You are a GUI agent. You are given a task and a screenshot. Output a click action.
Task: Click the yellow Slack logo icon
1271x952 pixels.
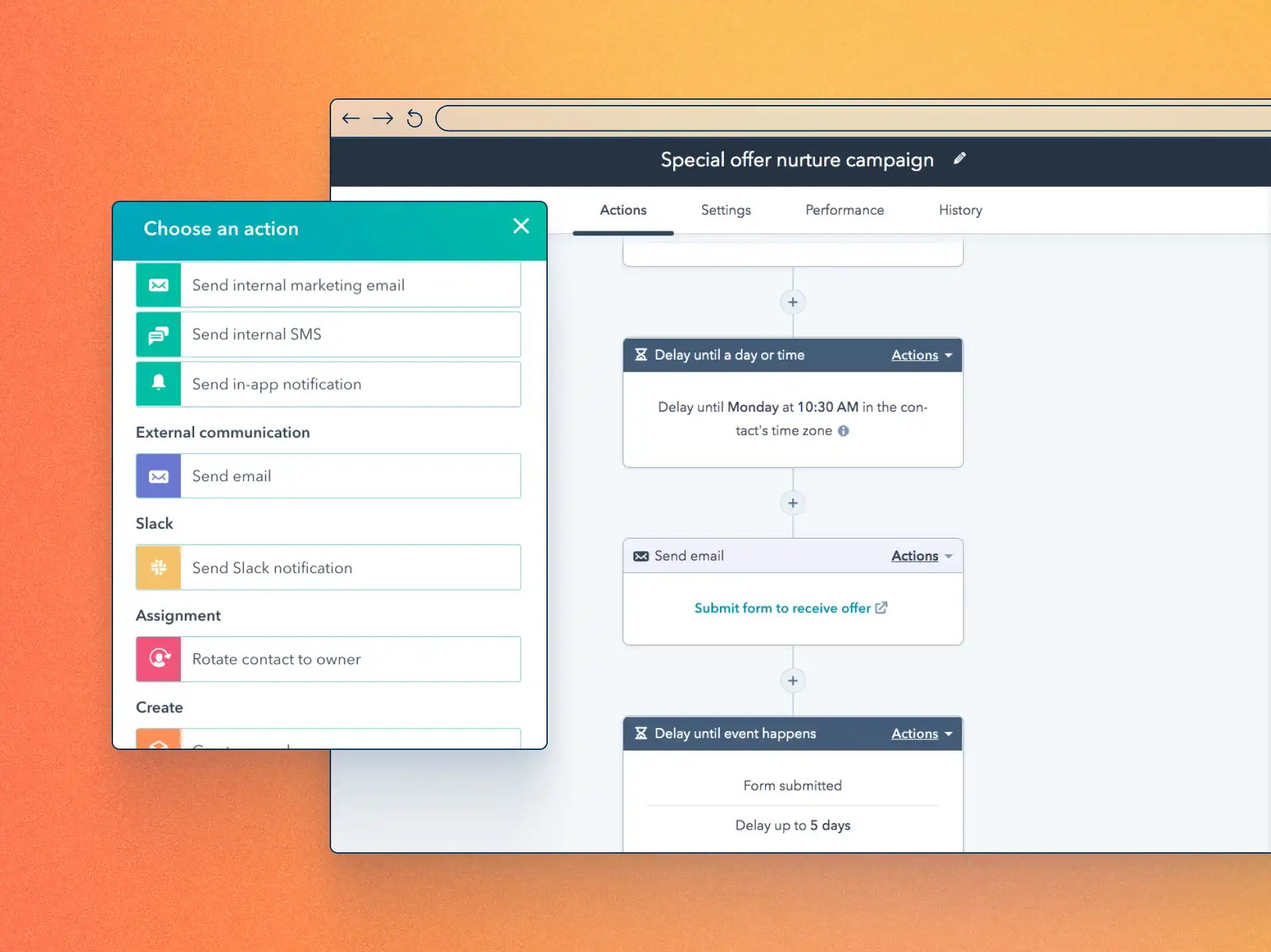click(158, 567)
